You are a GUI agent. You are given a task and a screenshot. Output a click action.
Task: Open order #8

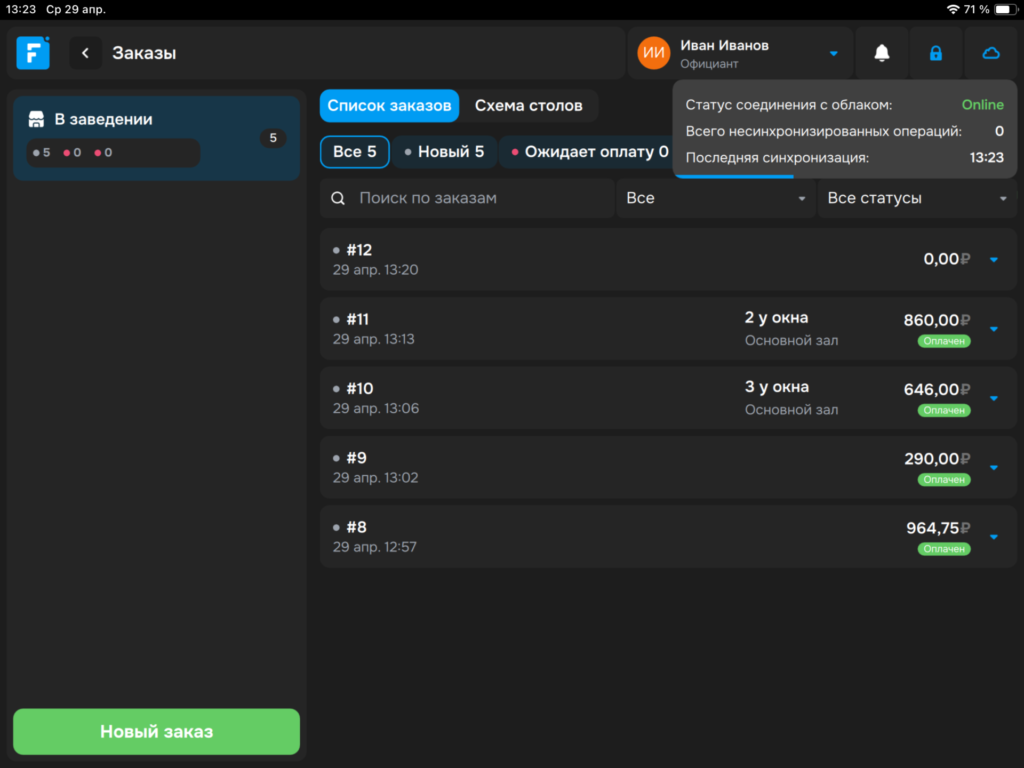pos(668,536)
